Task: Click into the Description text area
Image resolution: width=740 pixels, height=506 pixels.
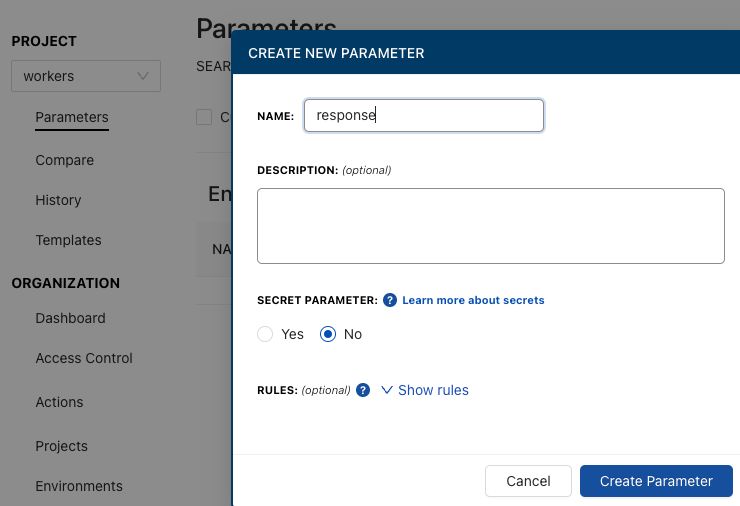Action: click(491, 226)
